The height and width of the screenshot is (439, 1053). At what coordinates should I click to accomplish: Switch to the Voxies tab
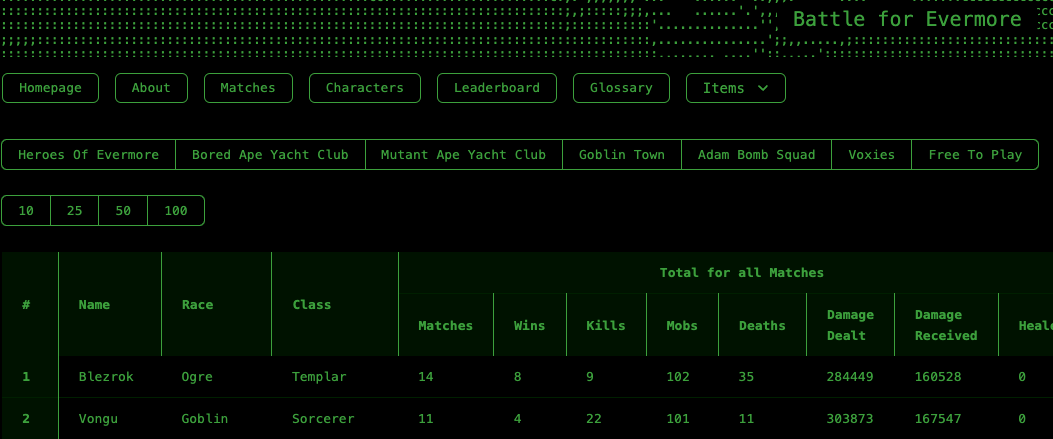(x=871, y=155)
